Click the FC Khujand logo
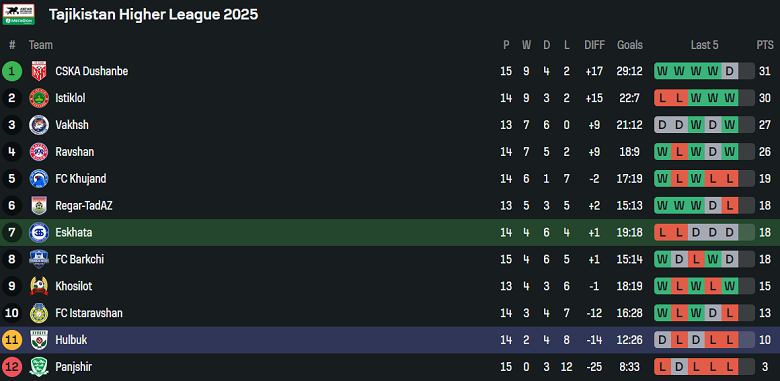780x381 pixels. (x=39, y=179)
